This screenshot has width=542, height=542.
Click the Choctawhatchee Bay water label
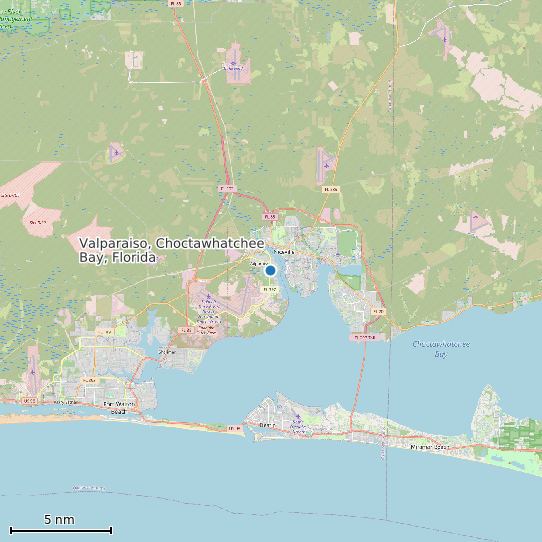point(441,349)
